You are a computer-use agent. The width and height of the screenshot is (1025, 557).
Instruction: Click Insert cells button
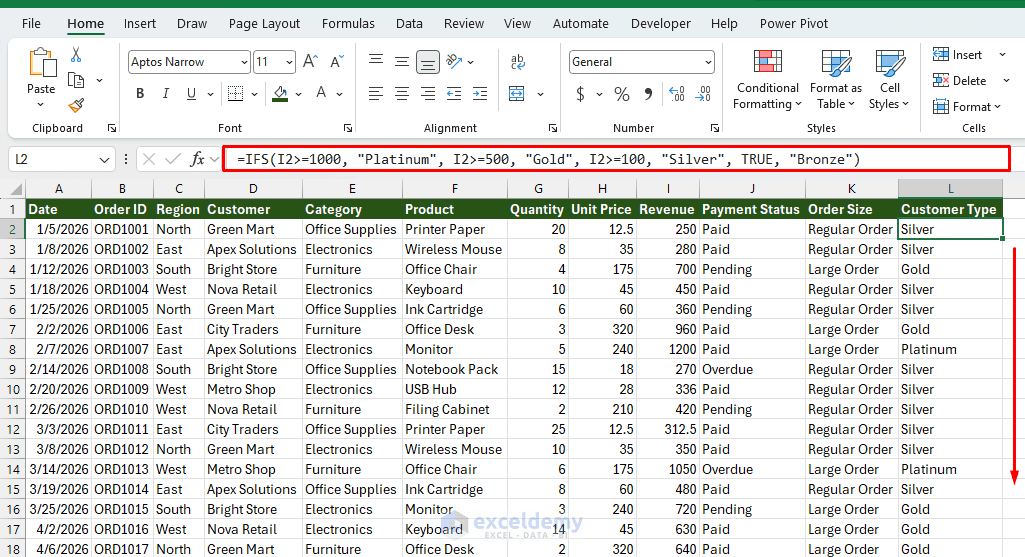[958, 55]
